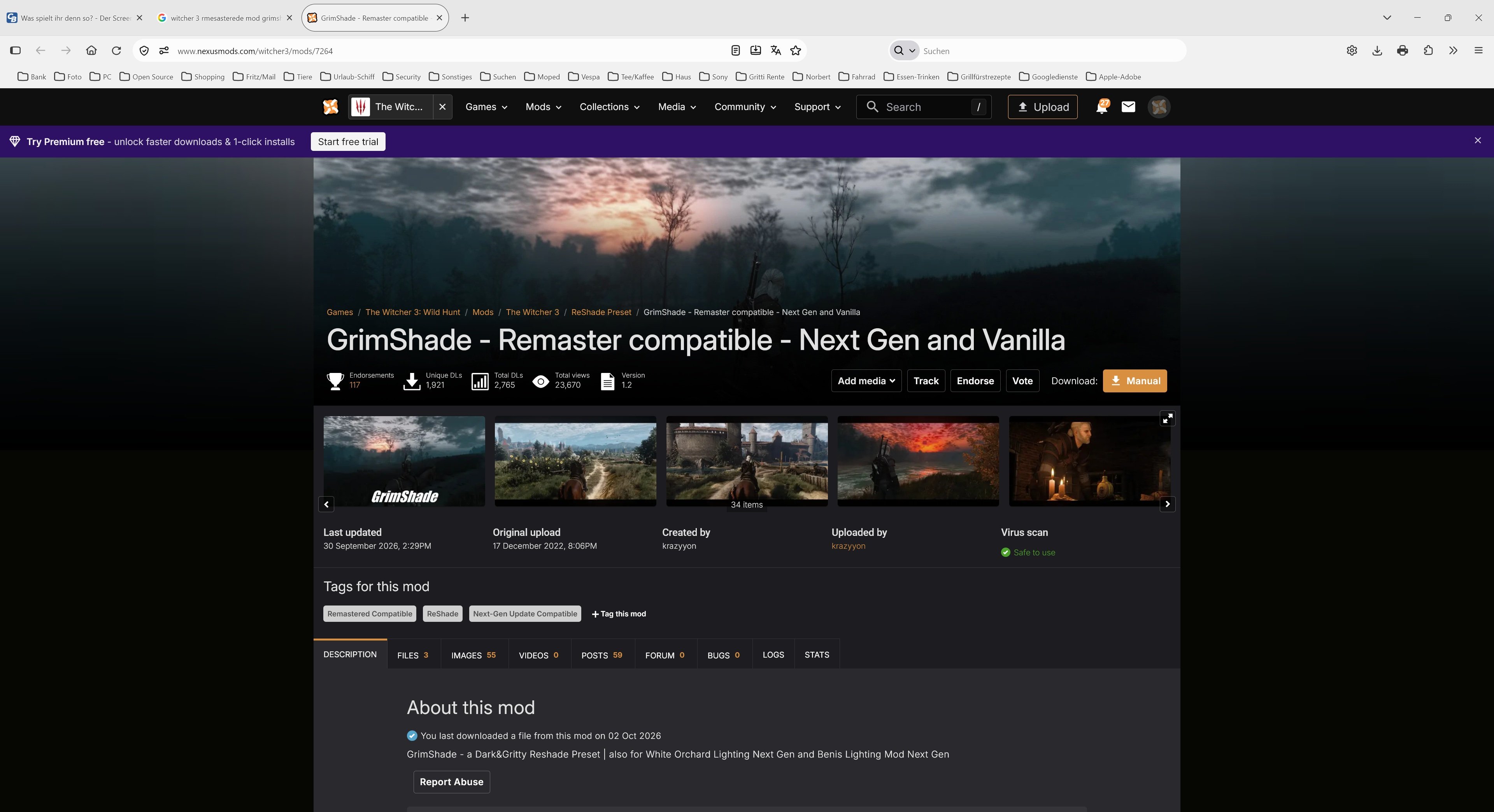1494x812 pixels.
Task: Open the GrimShade logo thumbnail
Action: [404, 461]
